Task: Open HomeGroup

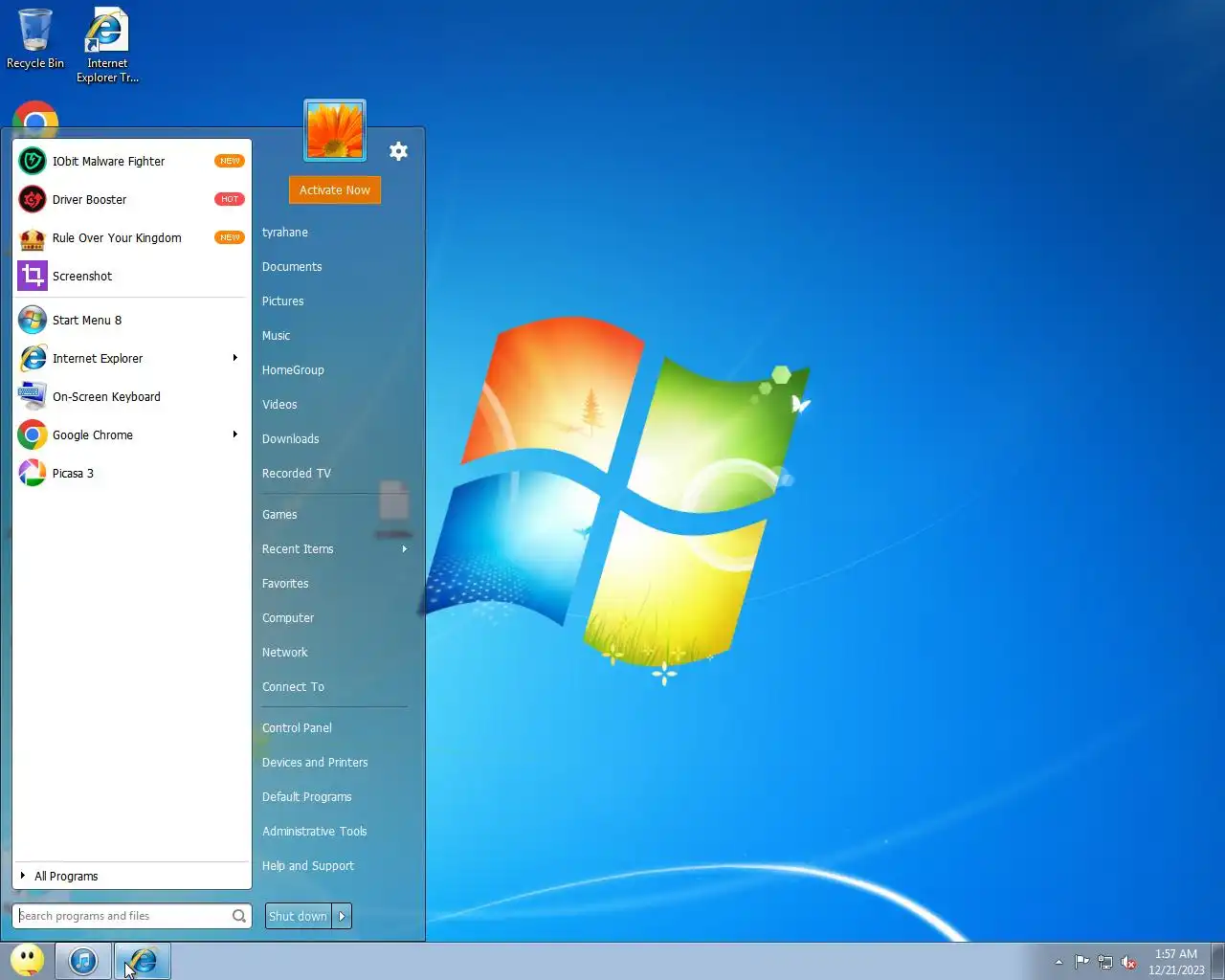Action: pos(293,369)
